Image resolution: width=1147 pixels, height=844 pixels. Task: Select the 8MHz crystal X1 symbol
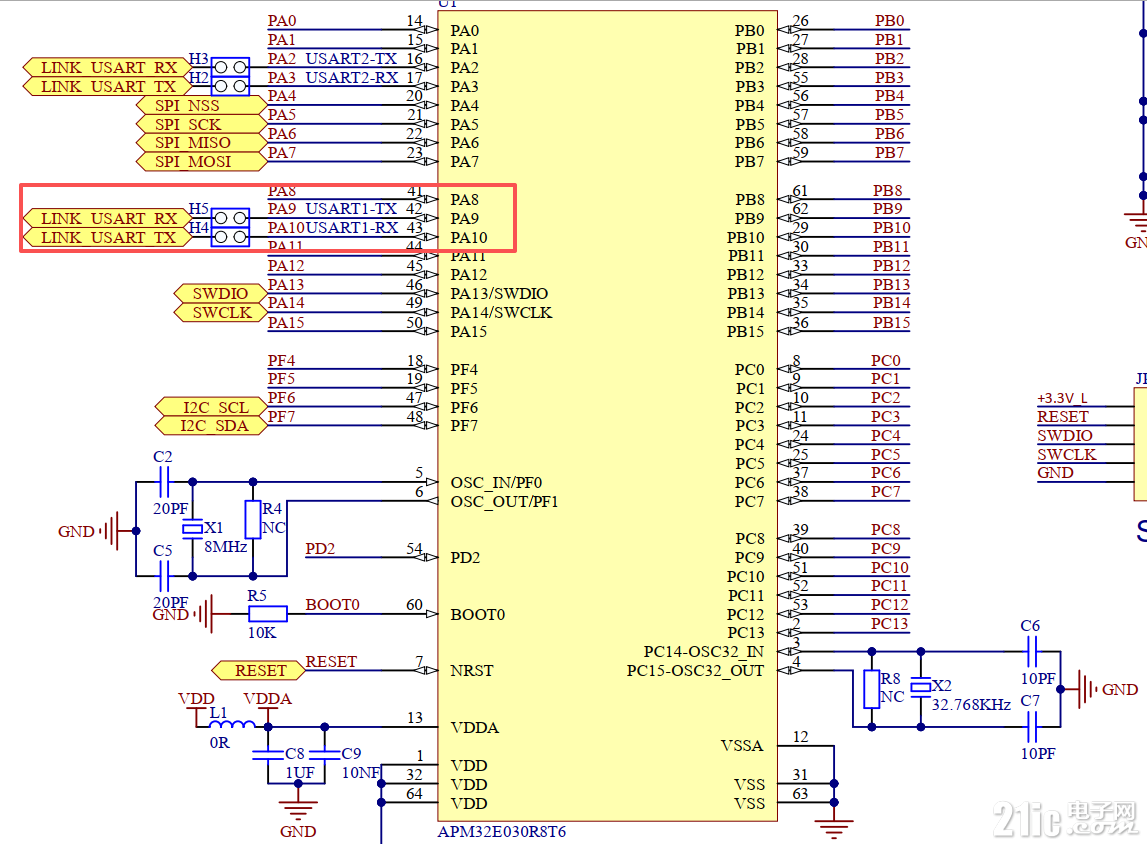[192, 529]
